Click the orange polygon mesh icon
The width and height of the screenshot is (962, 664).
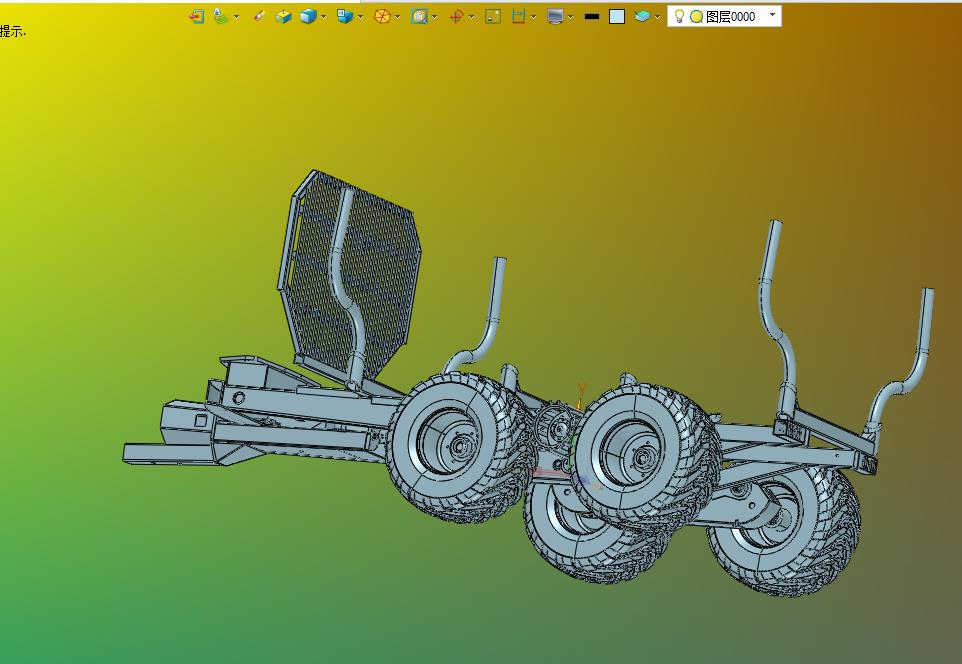tap(381, 16)
